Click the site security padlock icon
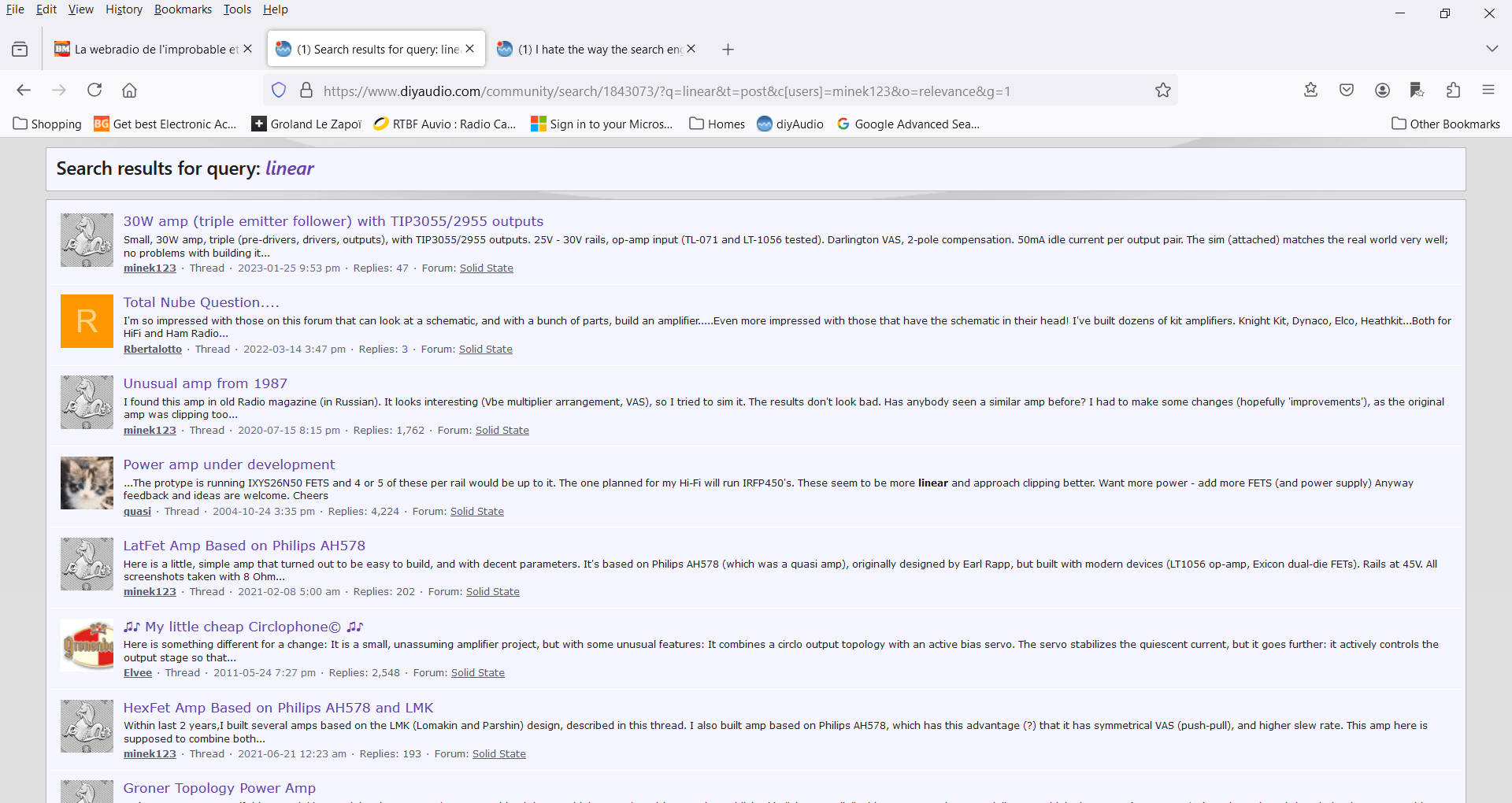This screenshot has width=1512, height=803. [306, 91]
